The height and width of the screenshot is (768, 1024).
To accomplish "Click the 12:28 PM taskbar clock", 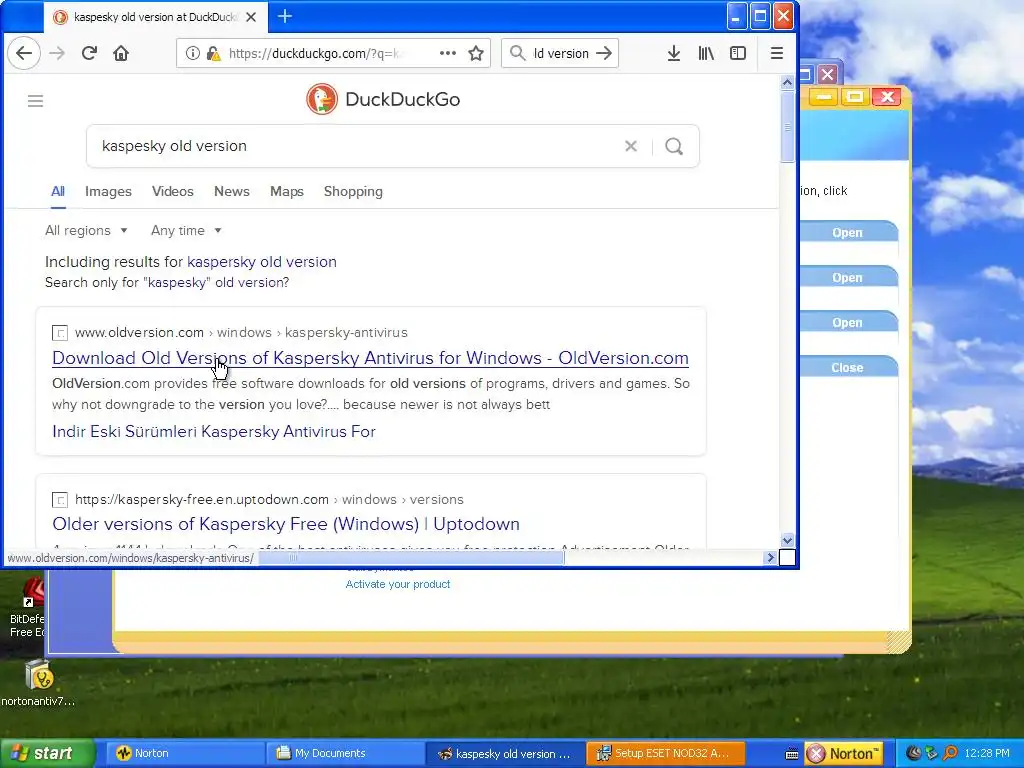I will (987, 754).
